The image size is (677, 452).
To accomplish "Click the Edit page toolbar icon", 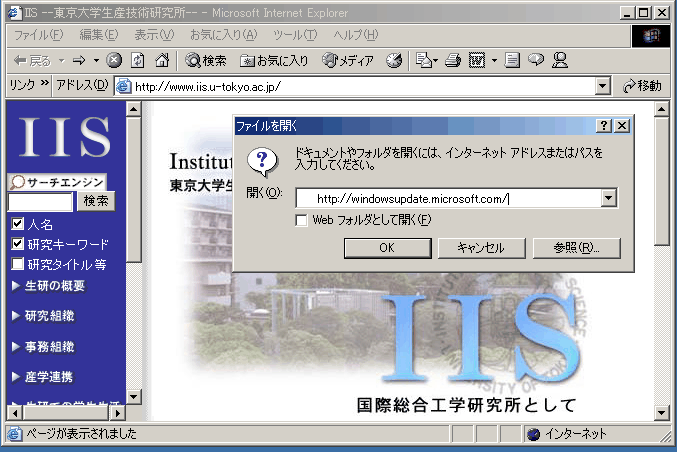I will point(477,60).
